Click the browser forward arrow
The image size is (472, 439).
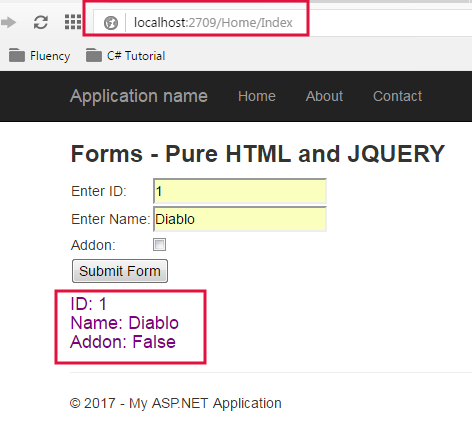pyautogui.click(x=8, y=23)
